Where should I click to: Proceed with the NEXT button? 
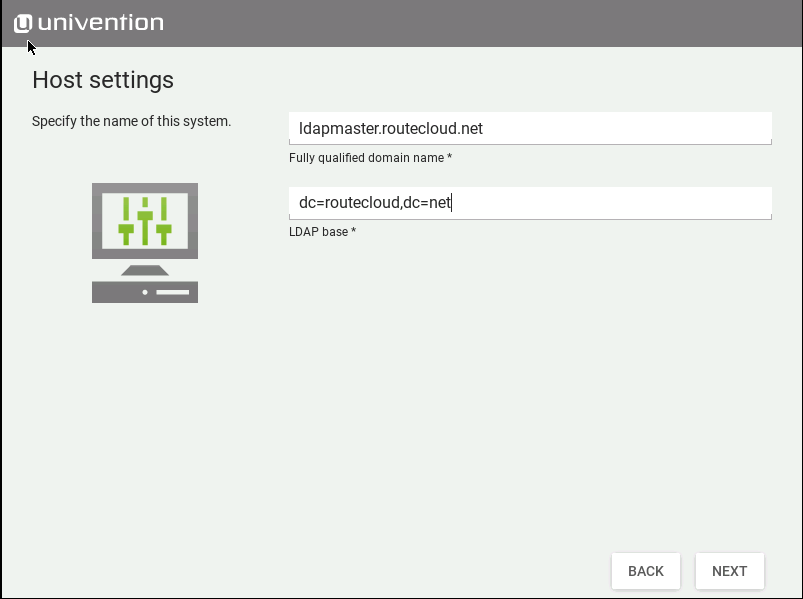(x=729, y=571)
